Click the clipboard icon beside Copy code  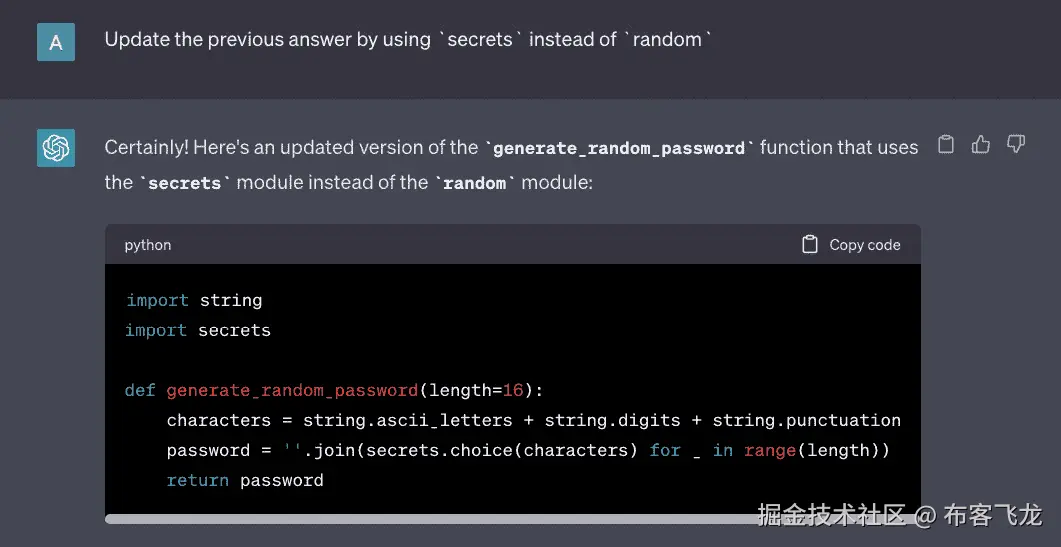pos(810,245)
